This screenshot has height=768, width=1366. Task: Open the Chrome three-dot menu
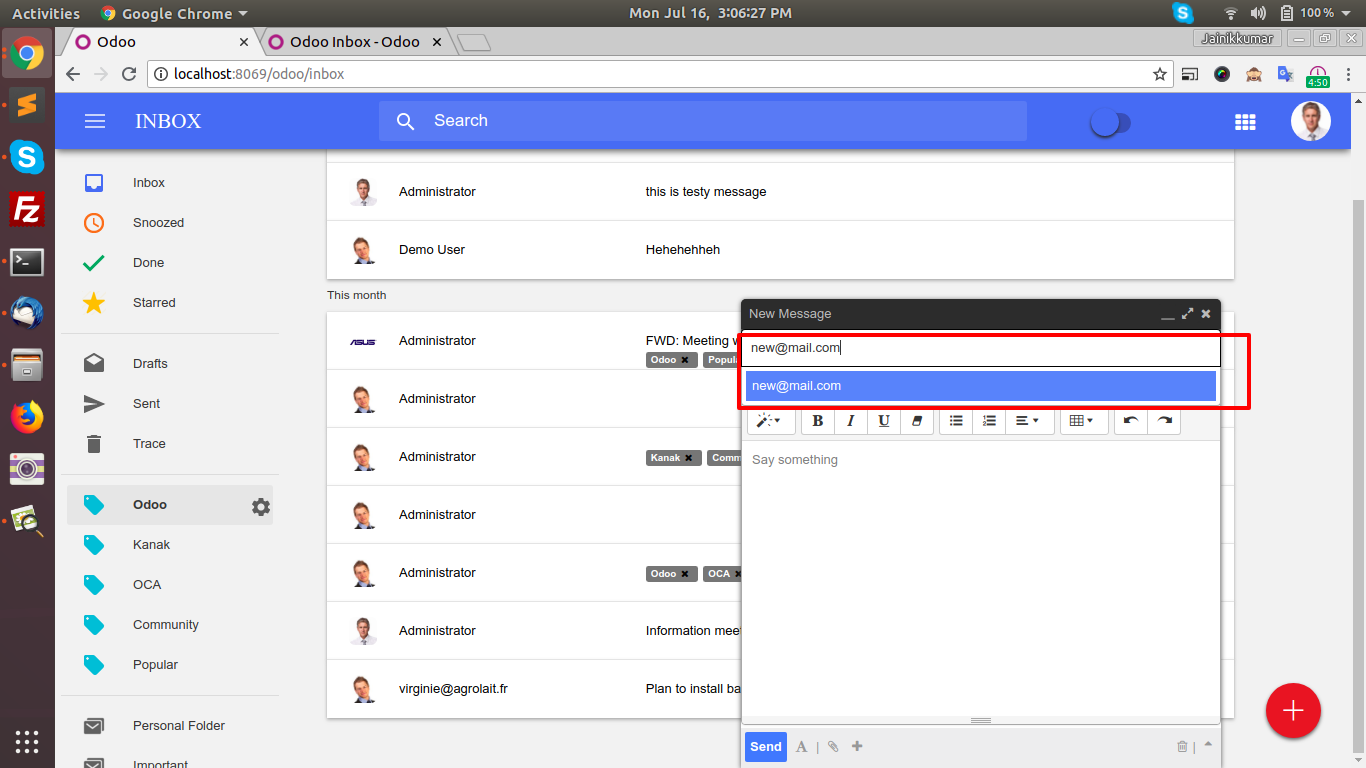[x=1349, y=74]
